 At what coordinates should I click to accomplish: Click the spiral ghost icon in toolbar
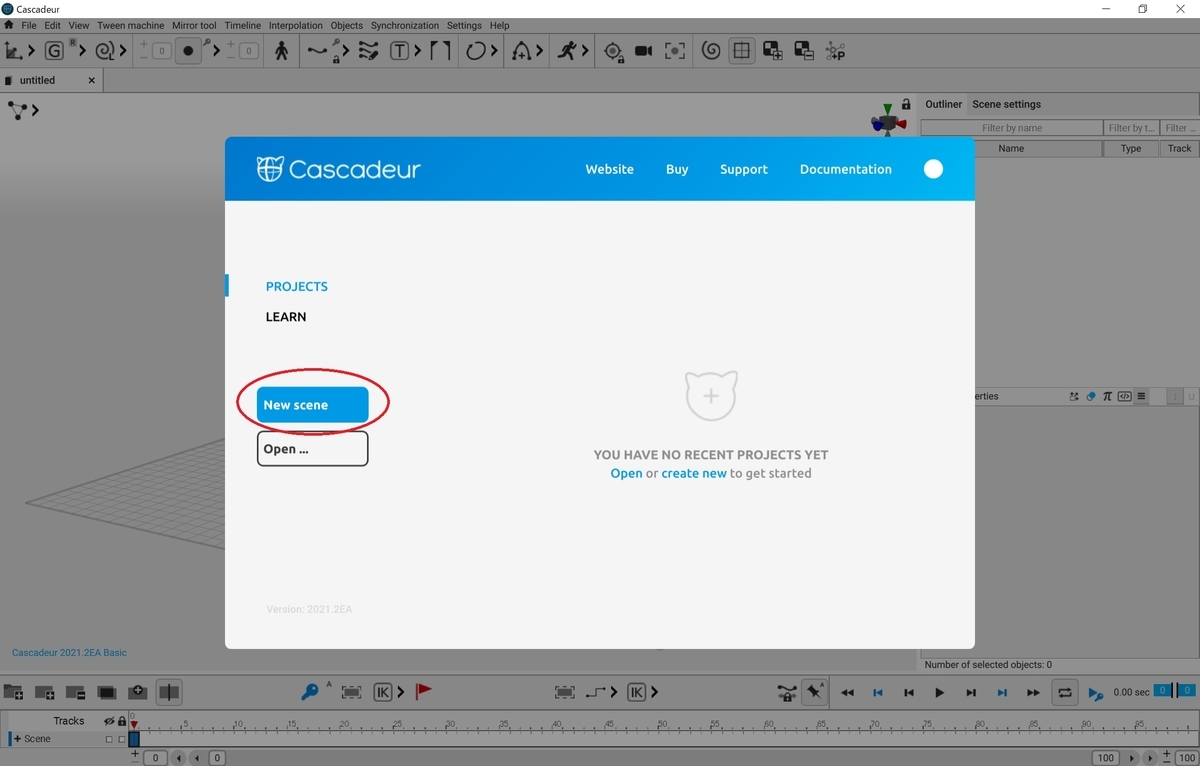(x=711, y=50)
